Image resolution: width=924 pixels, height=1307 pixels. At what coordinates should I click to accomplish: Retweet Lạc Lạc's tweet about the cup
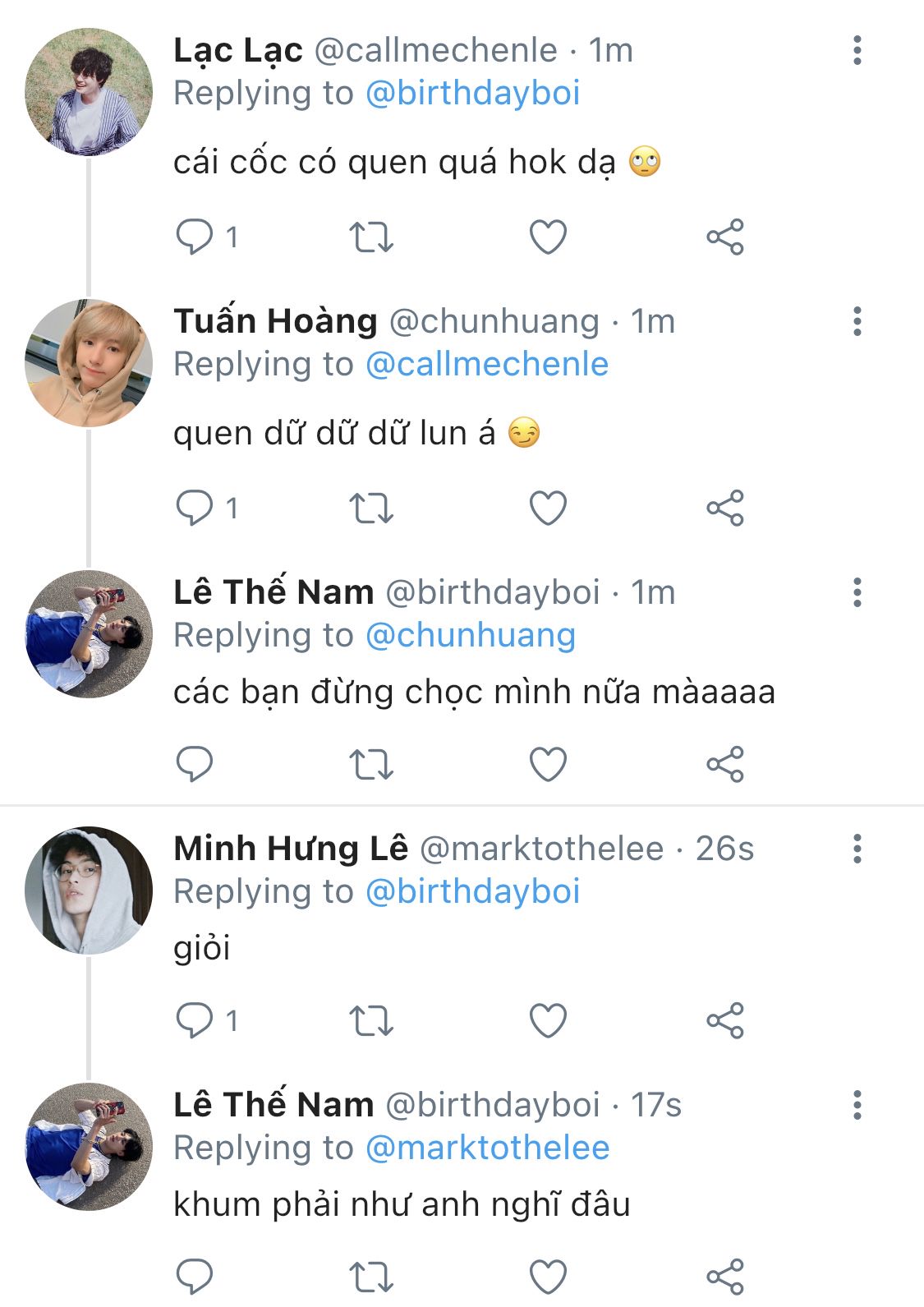pos(371,237)
